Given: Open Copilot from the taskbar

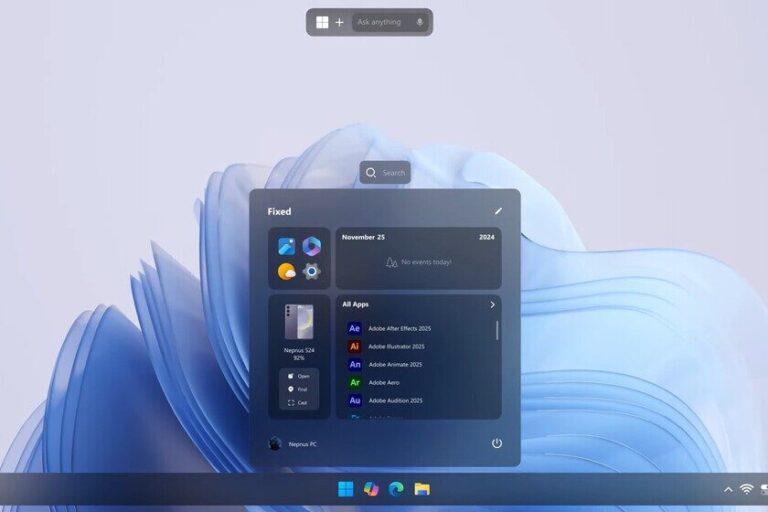Looking at the screenshot, I should [371, 488].
